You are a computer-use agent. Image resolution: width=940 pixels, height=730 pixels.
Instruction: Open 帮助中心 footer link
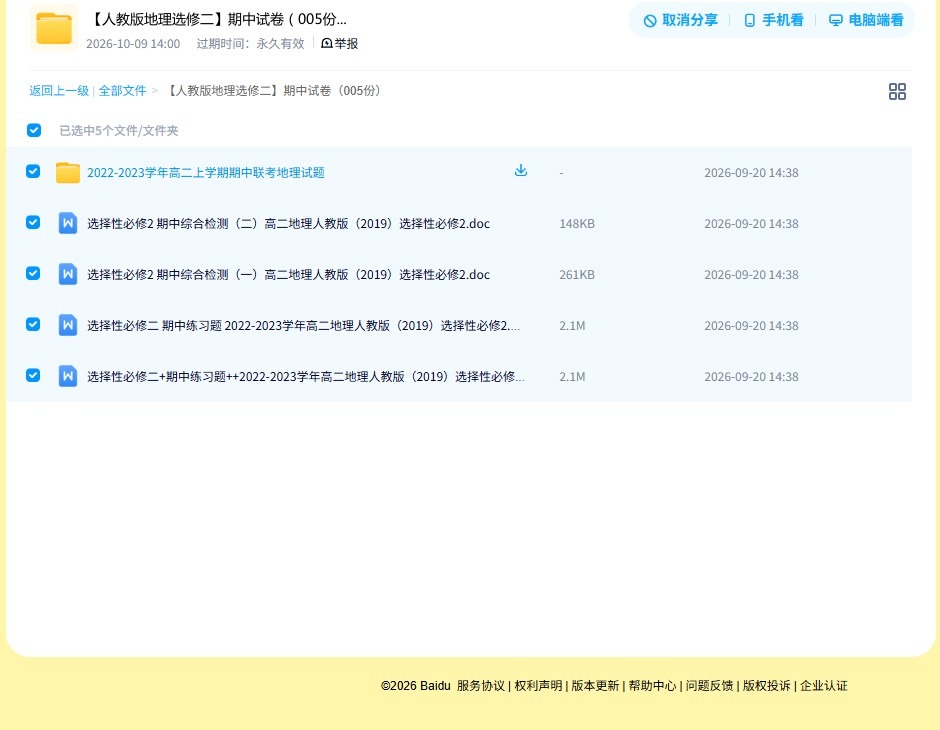point(652,686)
